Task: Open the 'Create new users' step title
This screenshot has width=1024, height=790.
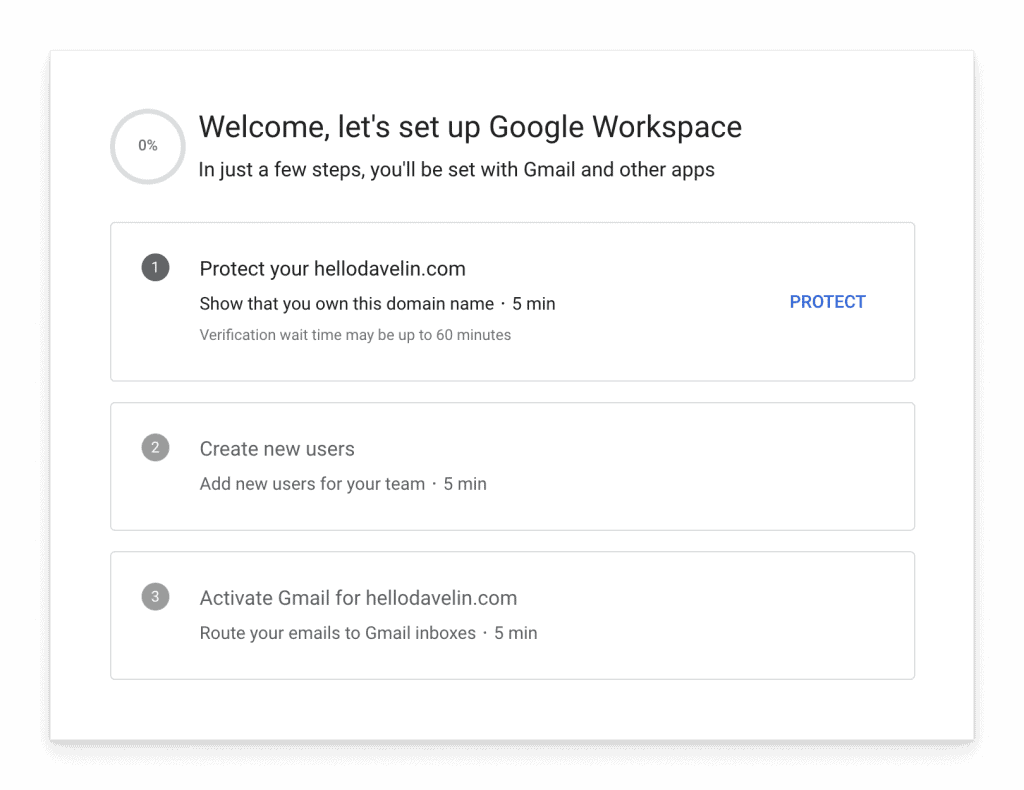Action: click(277, 449)
